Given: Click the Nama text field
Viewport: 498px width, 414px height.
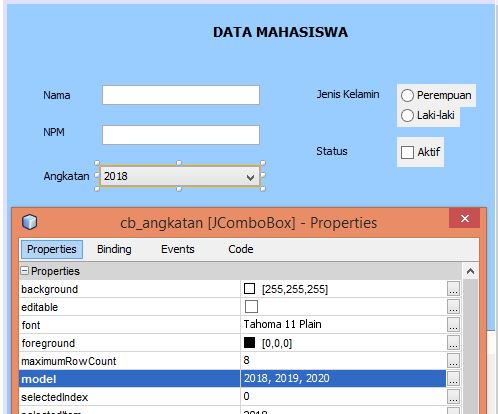Looking at the screenshot, I should tap(181, 95).
